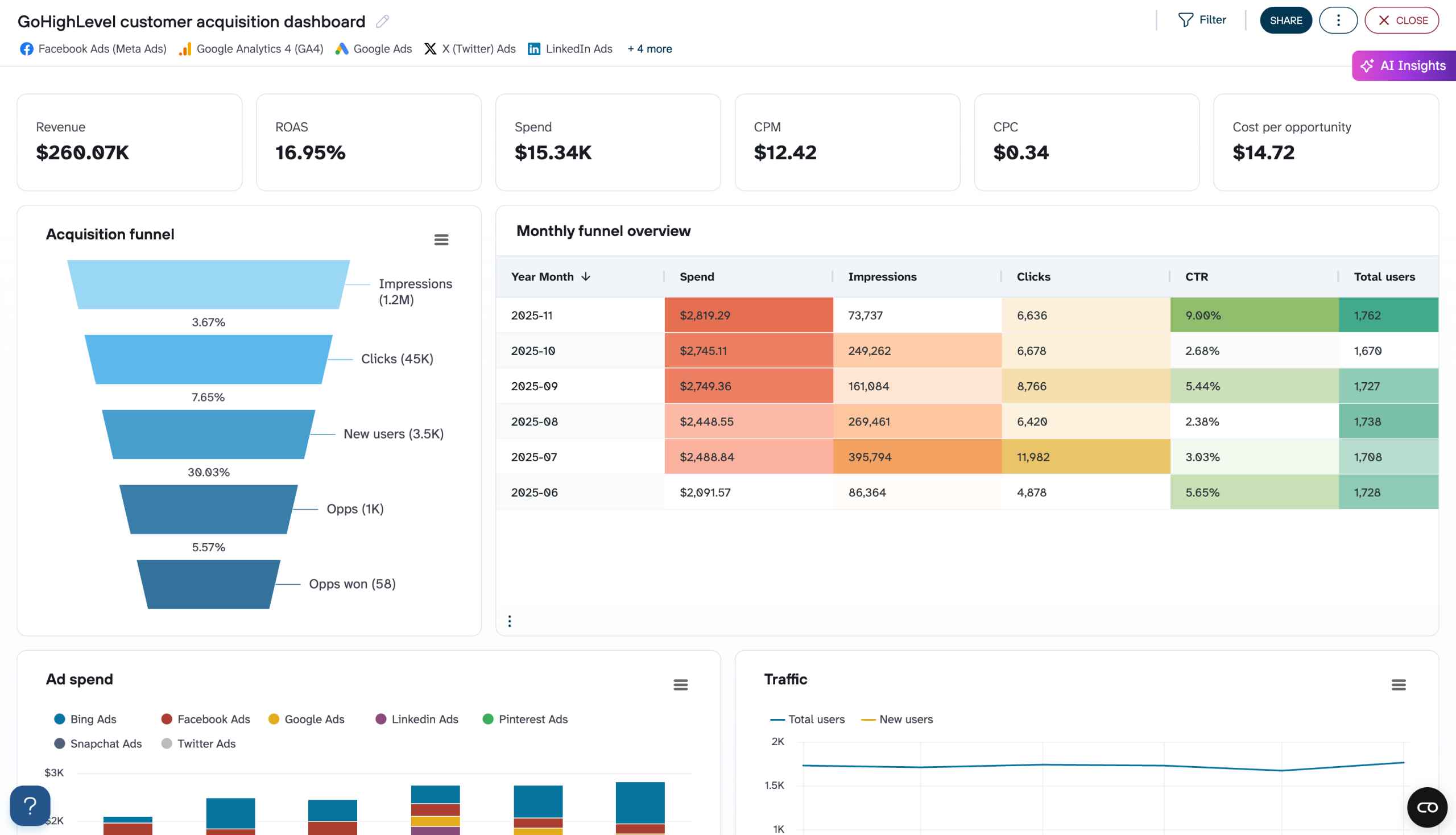Screen dimensions: 1456x835
Task: Open the Monthly funnel table vertical dots menu
Action: [509, 620]
